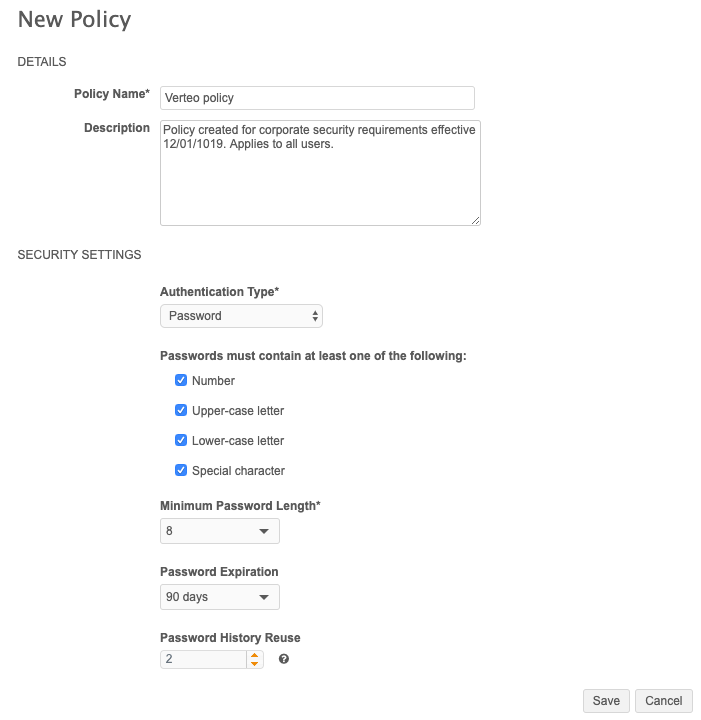Toggle the Number requirement checkbox

click(x=181, y=380)
